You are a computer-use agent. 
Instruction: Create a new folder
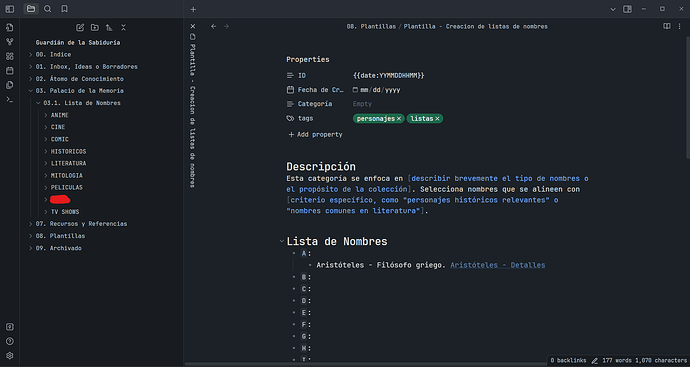[x=95, y=28]
